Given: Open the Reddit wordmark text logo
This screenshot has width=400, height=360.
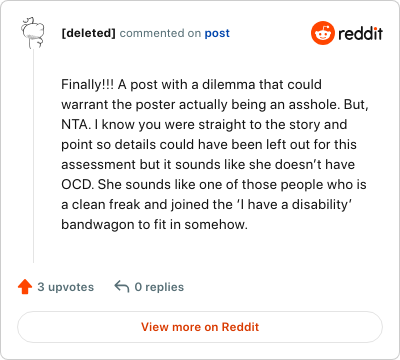Looking at the screenshot, I should [x=360, y=33].
